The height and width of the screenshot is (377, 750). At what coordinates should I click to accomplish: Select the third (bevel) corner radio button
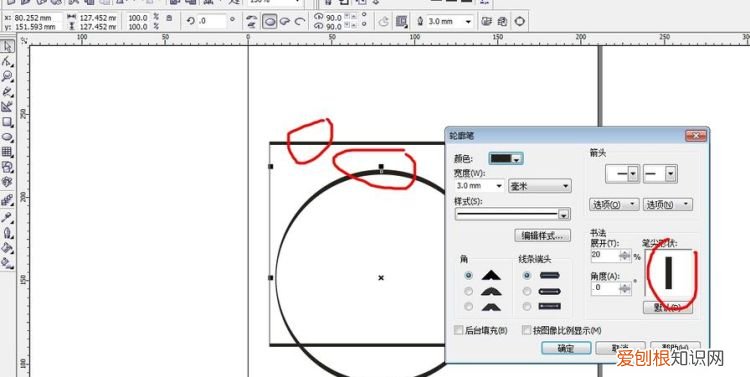click(x=469, y=307)
